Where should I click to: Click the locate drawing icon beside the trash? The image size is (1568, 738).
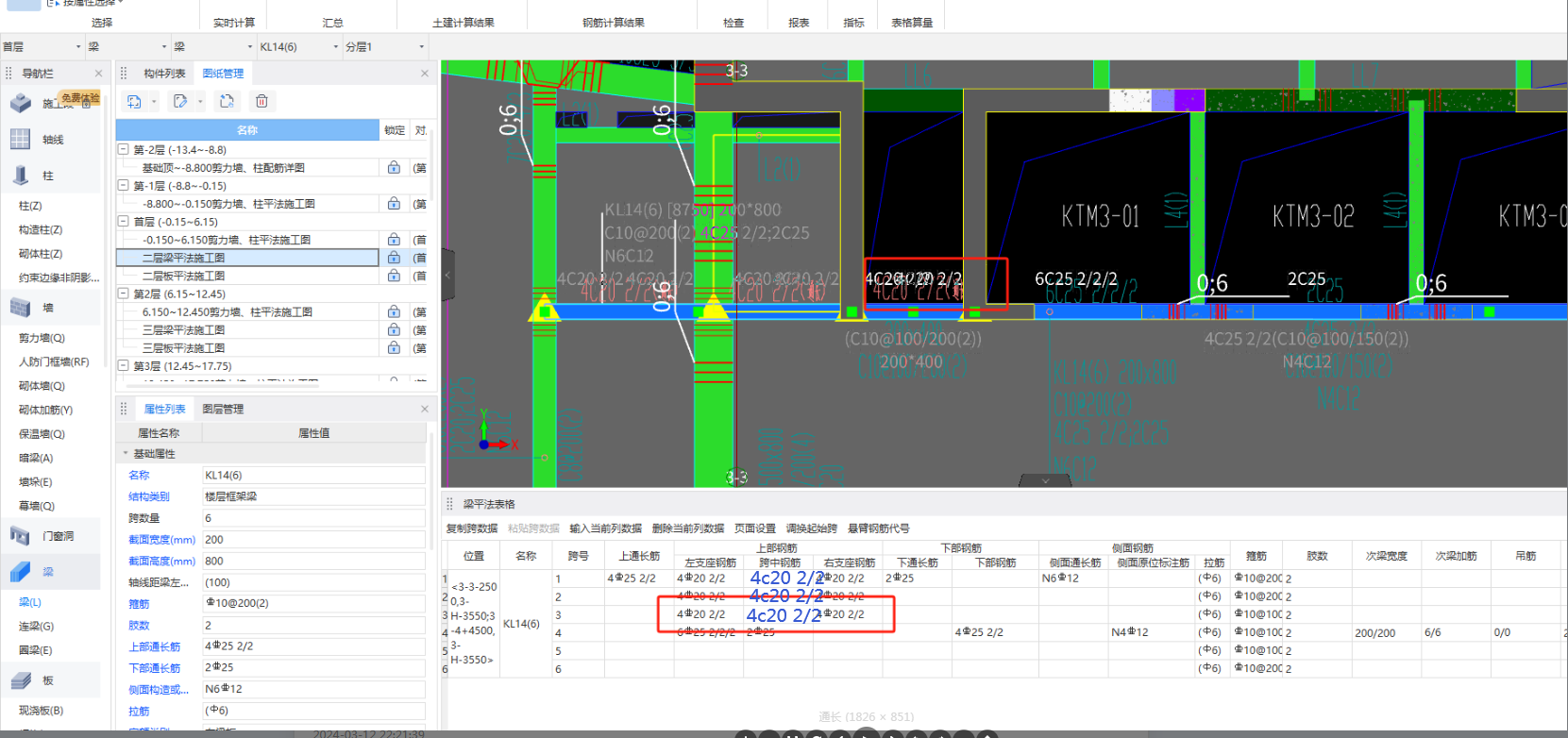(227, 101)
